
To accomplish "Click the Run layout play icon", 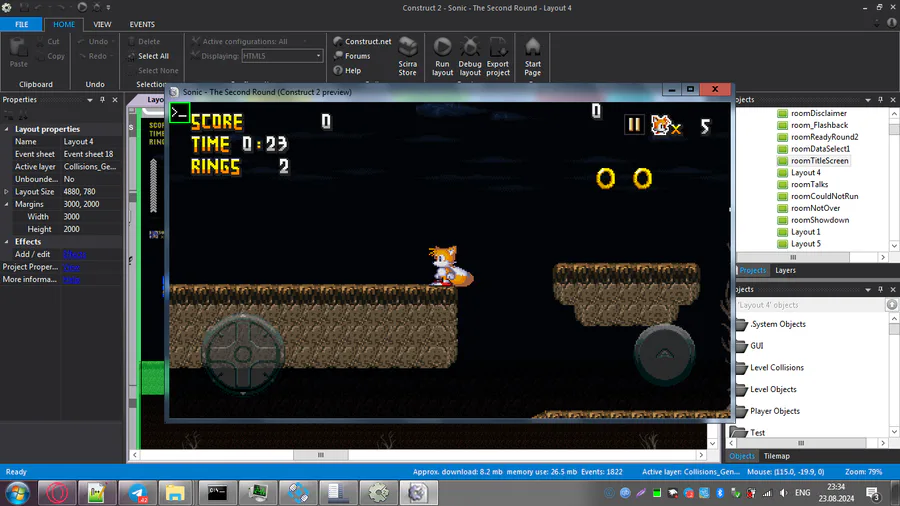I will click(442, 47).
